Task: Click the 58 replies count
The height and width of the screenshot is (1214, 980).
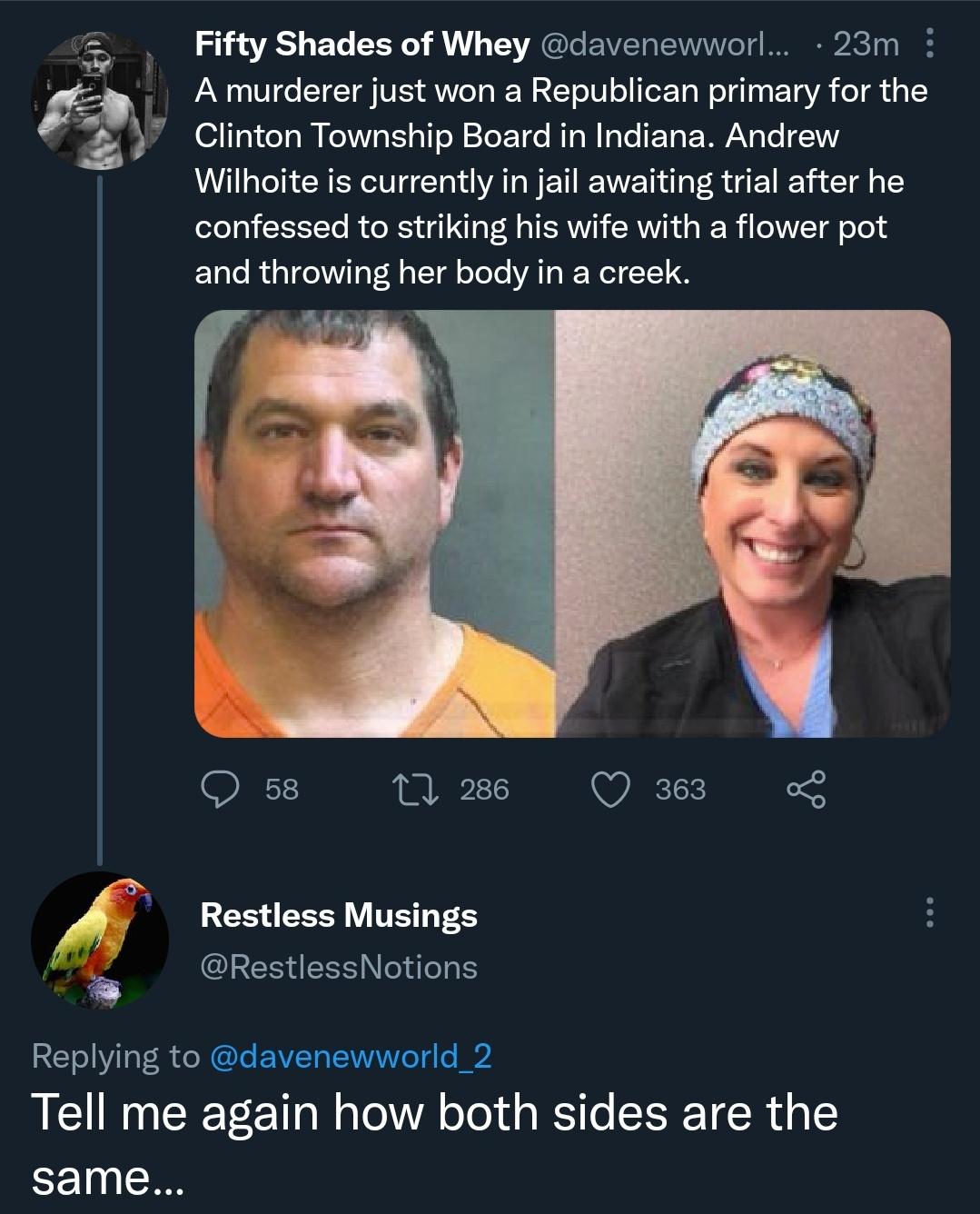Action: coord(282,789)
